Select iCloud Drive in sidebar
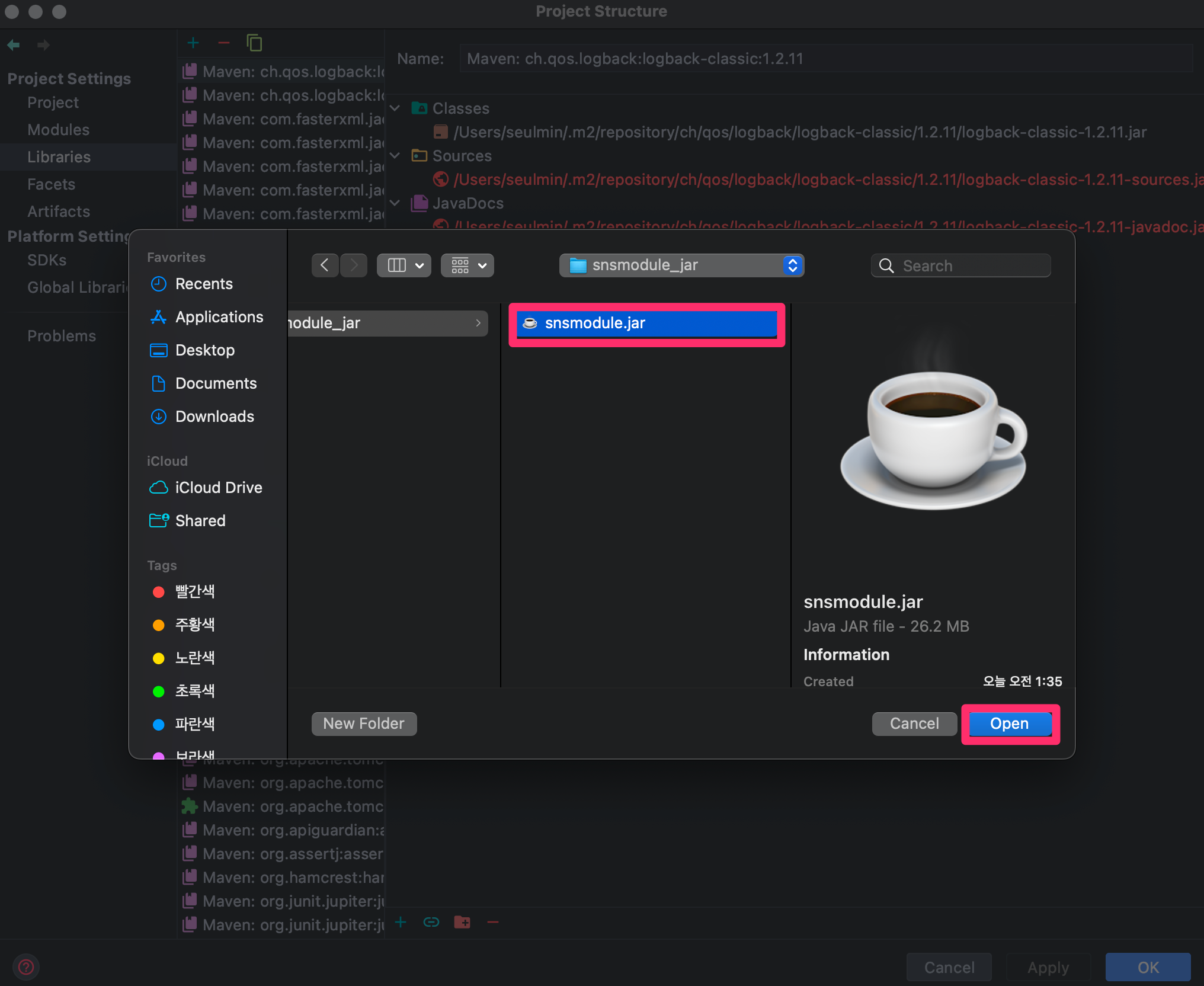 pos(218,488)
